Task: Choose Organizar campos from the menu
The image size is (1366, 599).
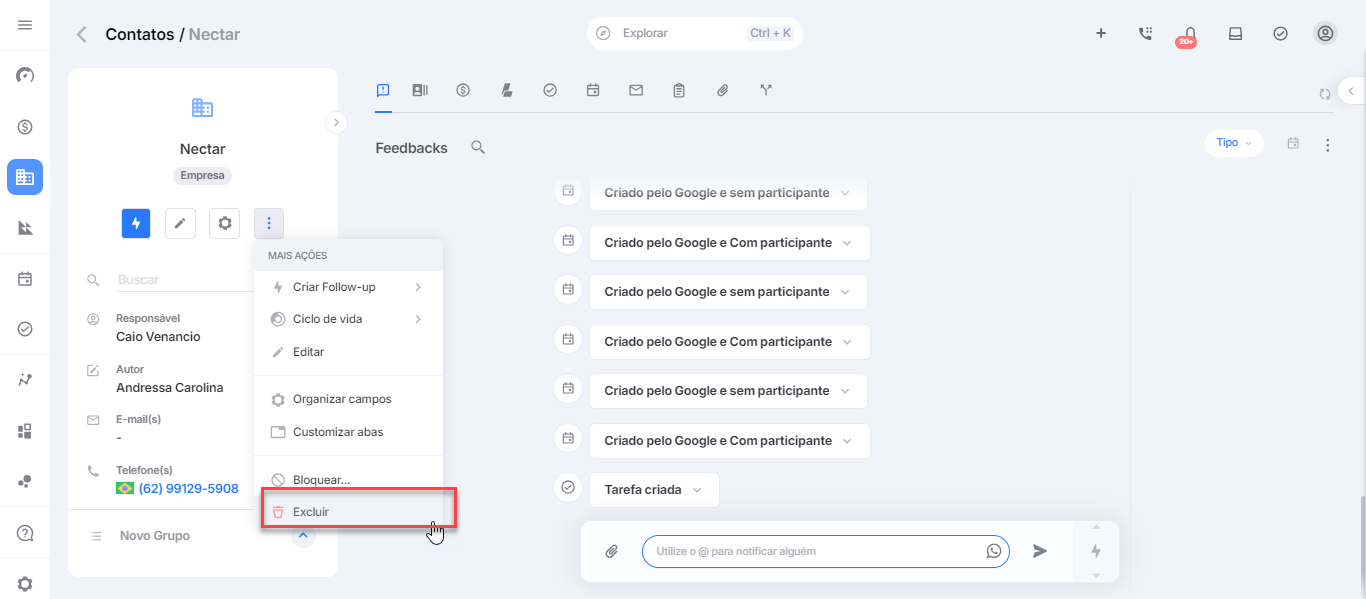Action: tap(348, 399)
